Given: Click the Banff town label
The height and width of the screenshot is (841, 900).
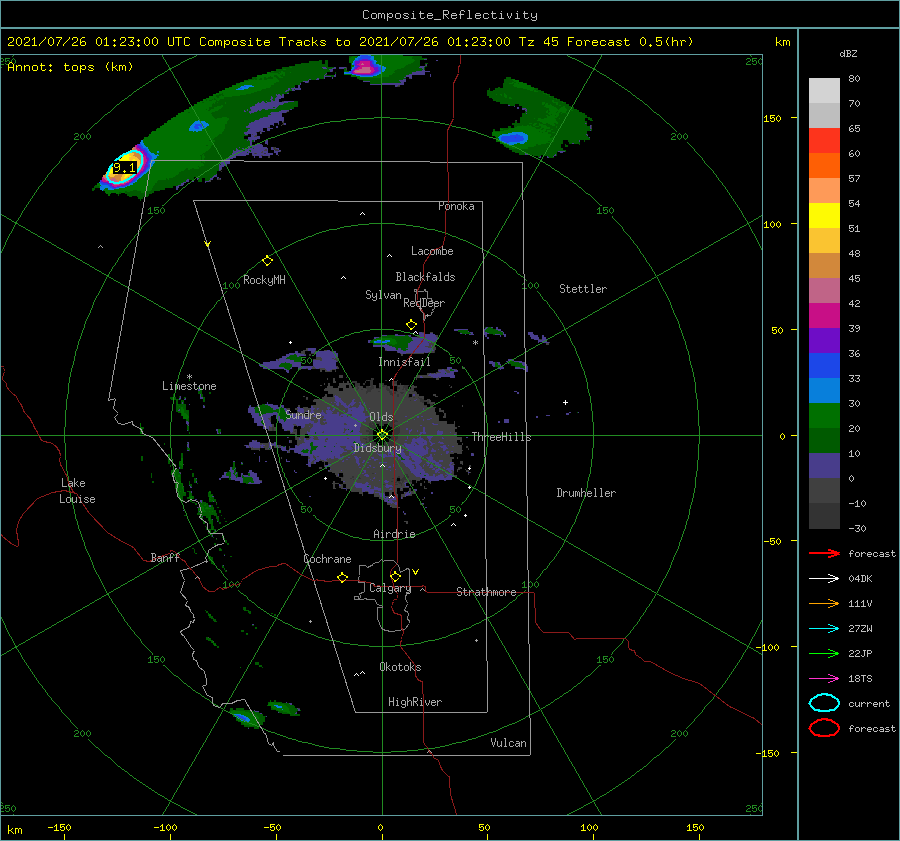Looking at the screenshot, I should [x=165, y=557].
